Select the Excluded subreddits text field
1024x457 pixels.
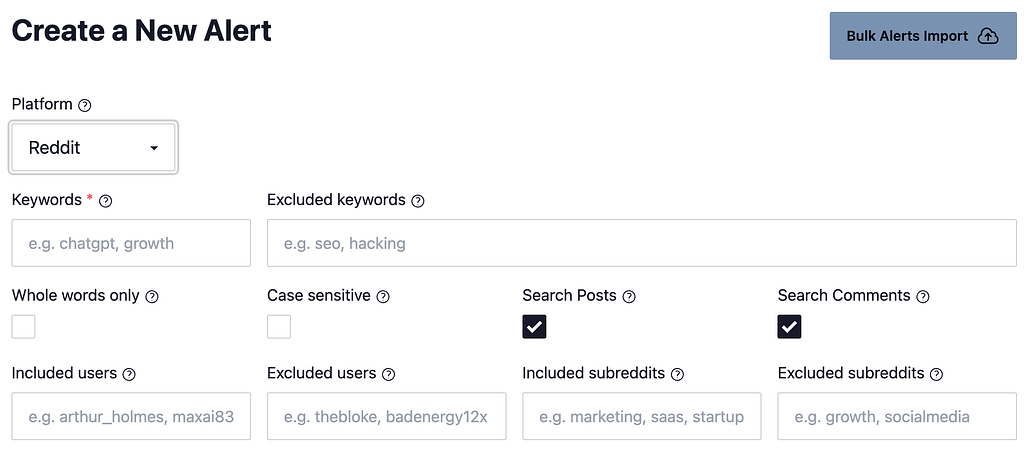(x=897, y=416)
